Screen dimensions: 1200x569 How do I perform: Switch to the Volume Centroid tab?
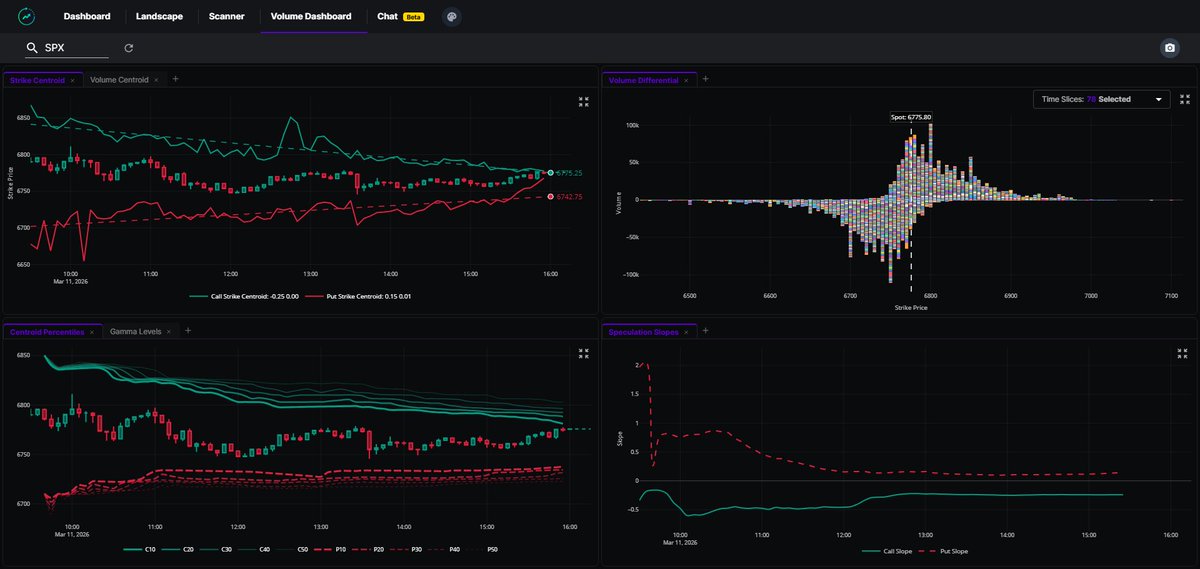(x=119, y=79)
